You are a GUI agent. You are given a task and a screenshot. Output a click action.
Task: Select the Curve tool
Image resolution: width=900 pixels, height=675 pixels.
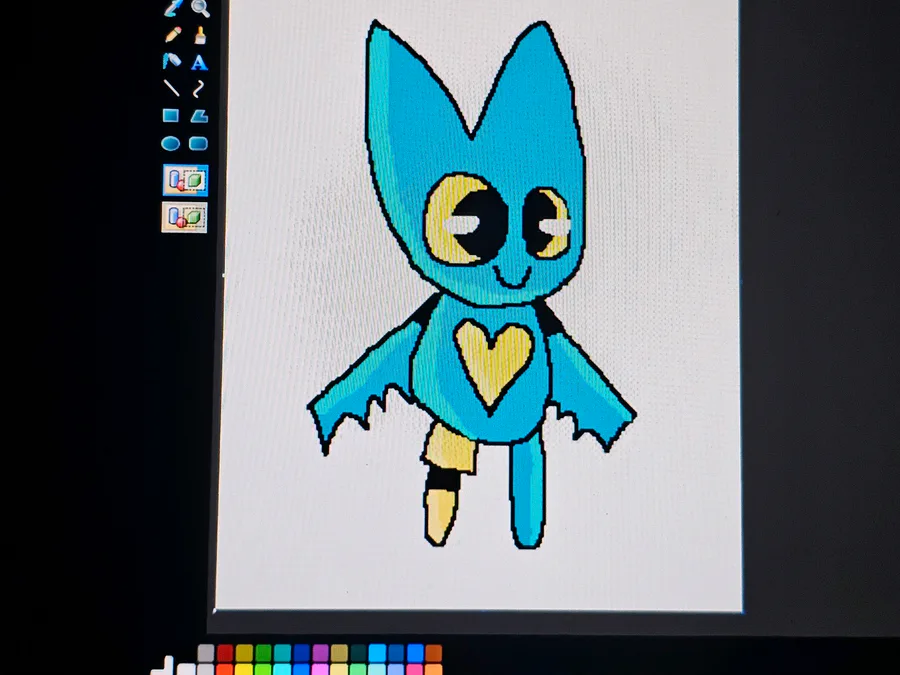coord(199,88)
